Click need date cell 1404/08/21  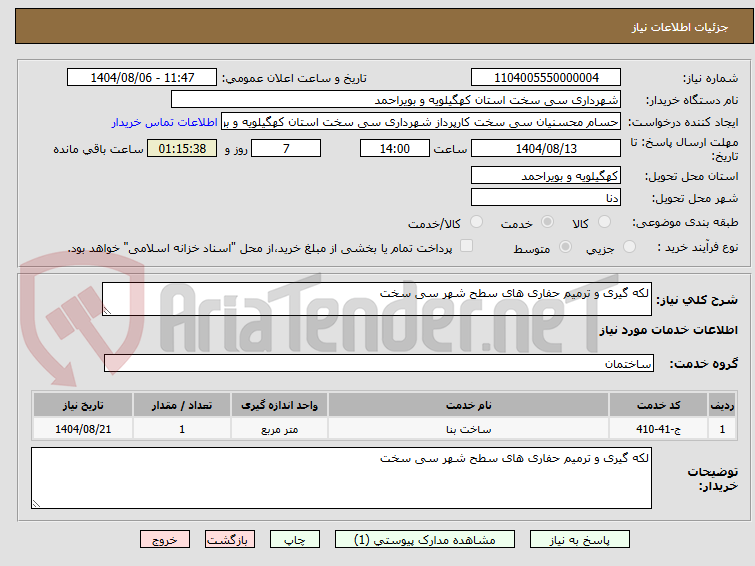click(83, 429)
